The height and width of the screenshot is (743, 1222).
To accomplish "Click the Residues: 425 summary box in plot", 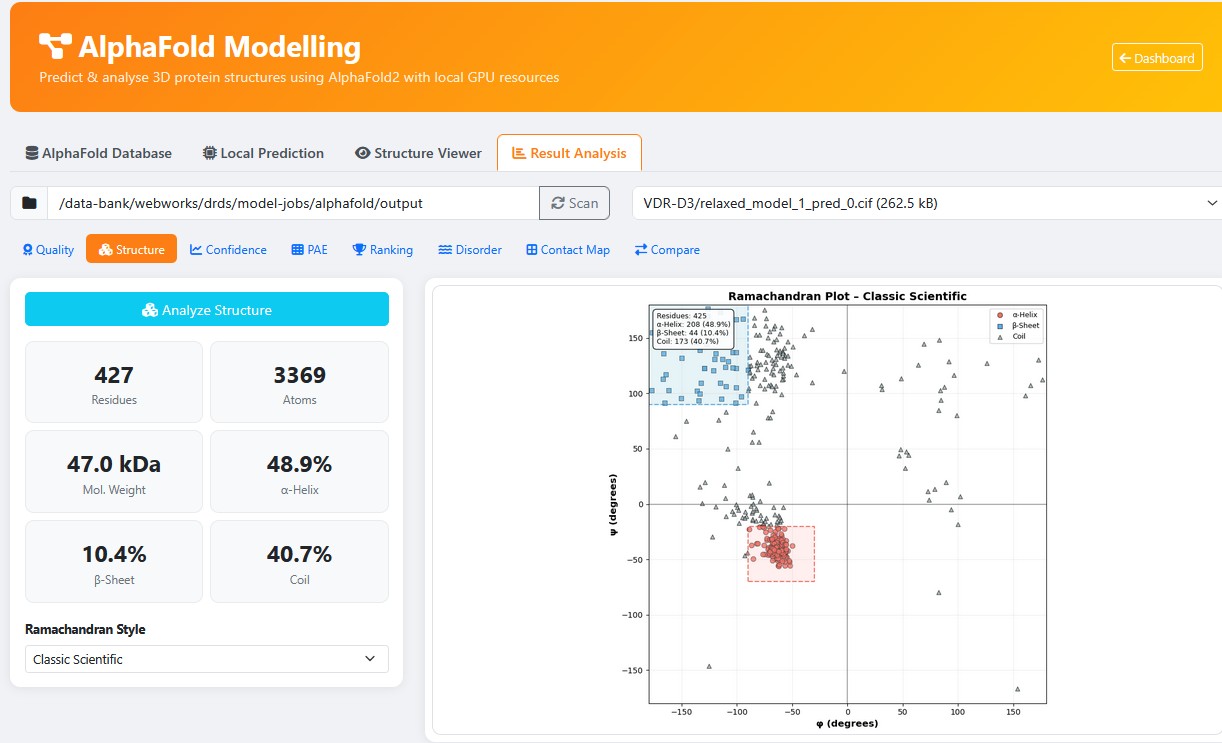I will pos(693,329).
